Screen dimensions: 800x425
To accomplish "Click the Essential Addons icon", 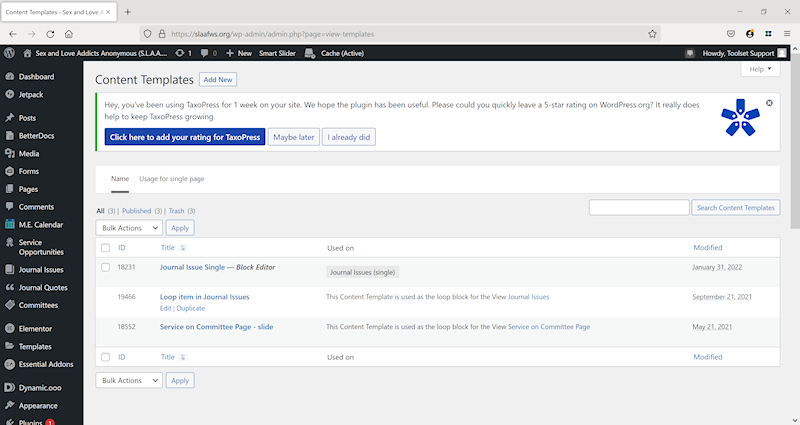I will (10, 364).
